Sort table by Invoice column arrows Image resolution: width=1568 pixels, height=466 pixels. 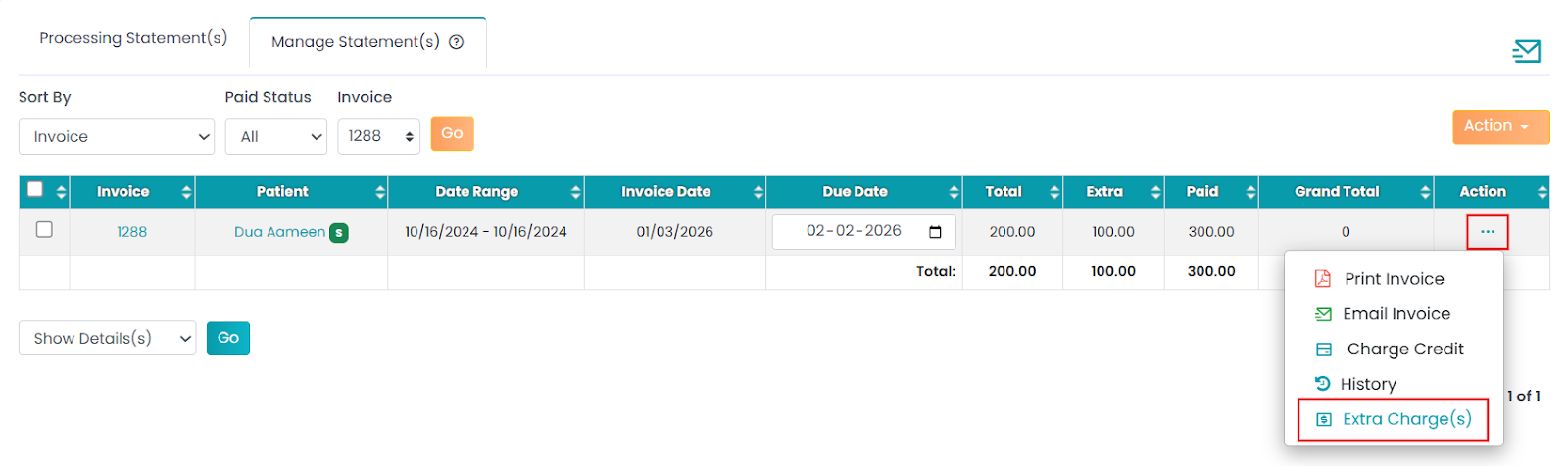pos(186,192)
